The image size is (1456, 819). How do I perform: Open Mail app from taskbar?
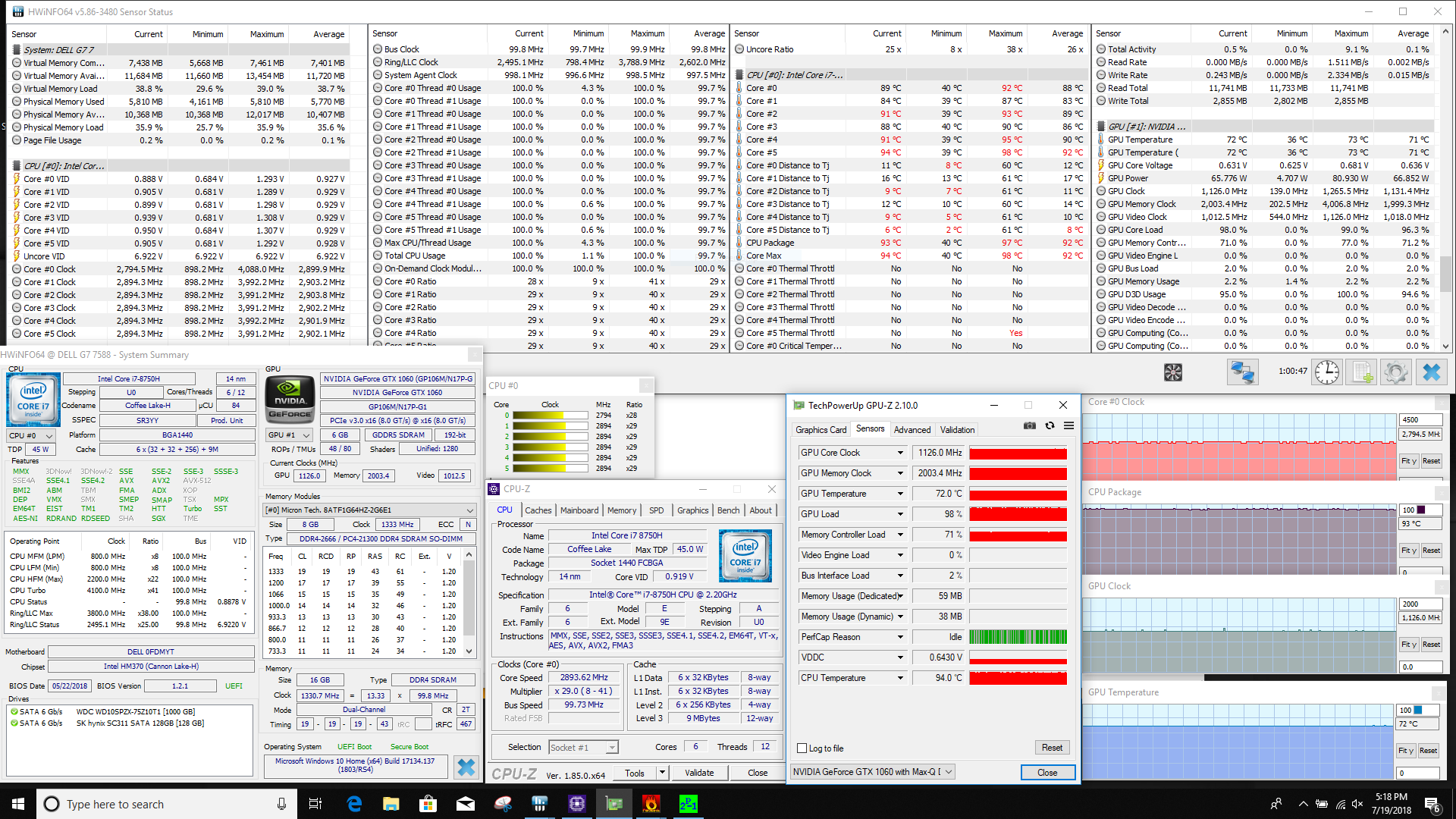[x=466, y=804]
